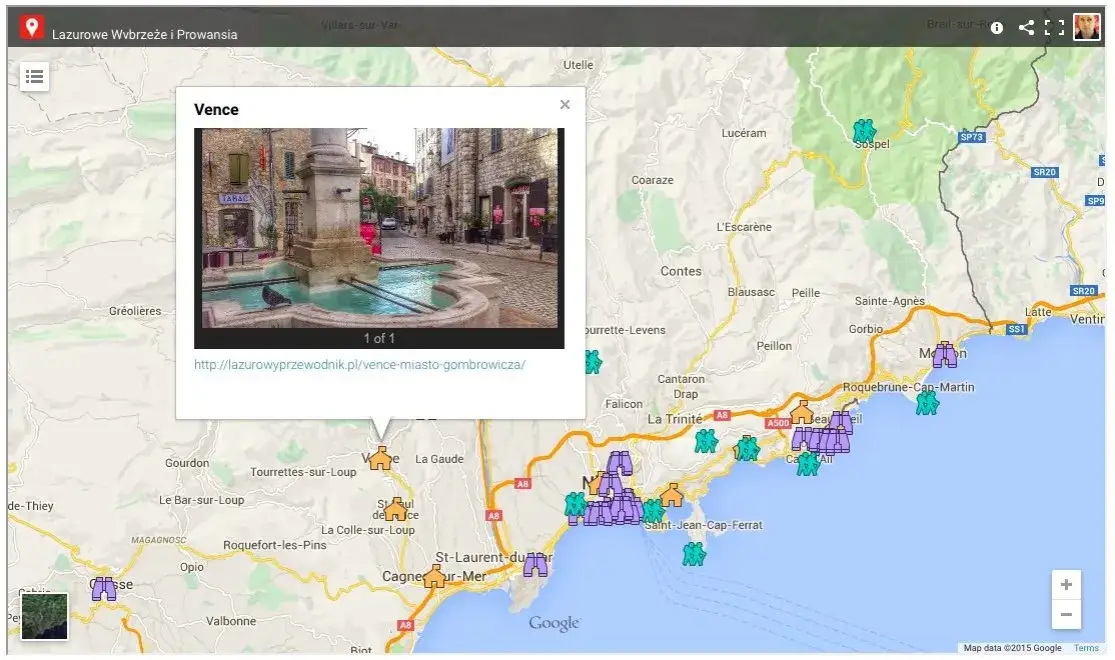Click the teal hikers marker south of Saint-Jean-Cap-Ferrat
1115x660 pixels.
(x=693, y=554)
